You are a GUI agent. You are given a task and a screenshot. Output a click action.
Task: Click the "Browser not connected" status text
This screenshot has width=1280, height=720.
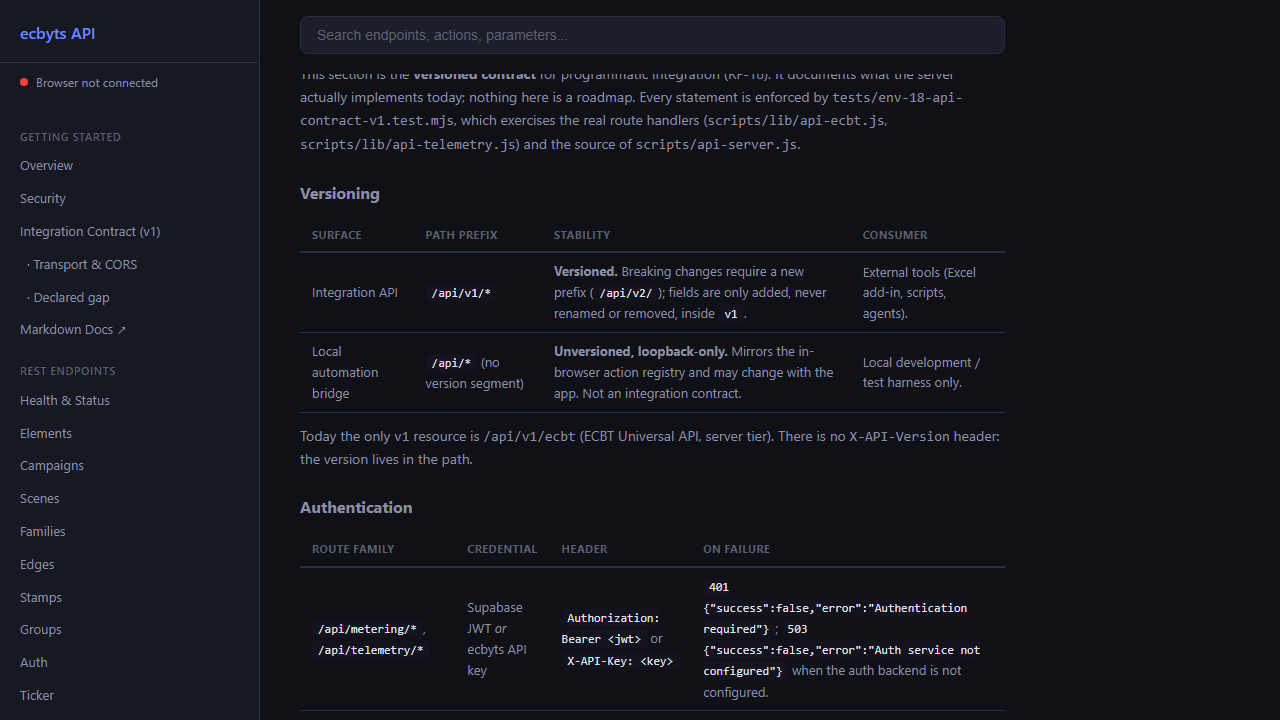pyautogui.click(x=97, y=83)
